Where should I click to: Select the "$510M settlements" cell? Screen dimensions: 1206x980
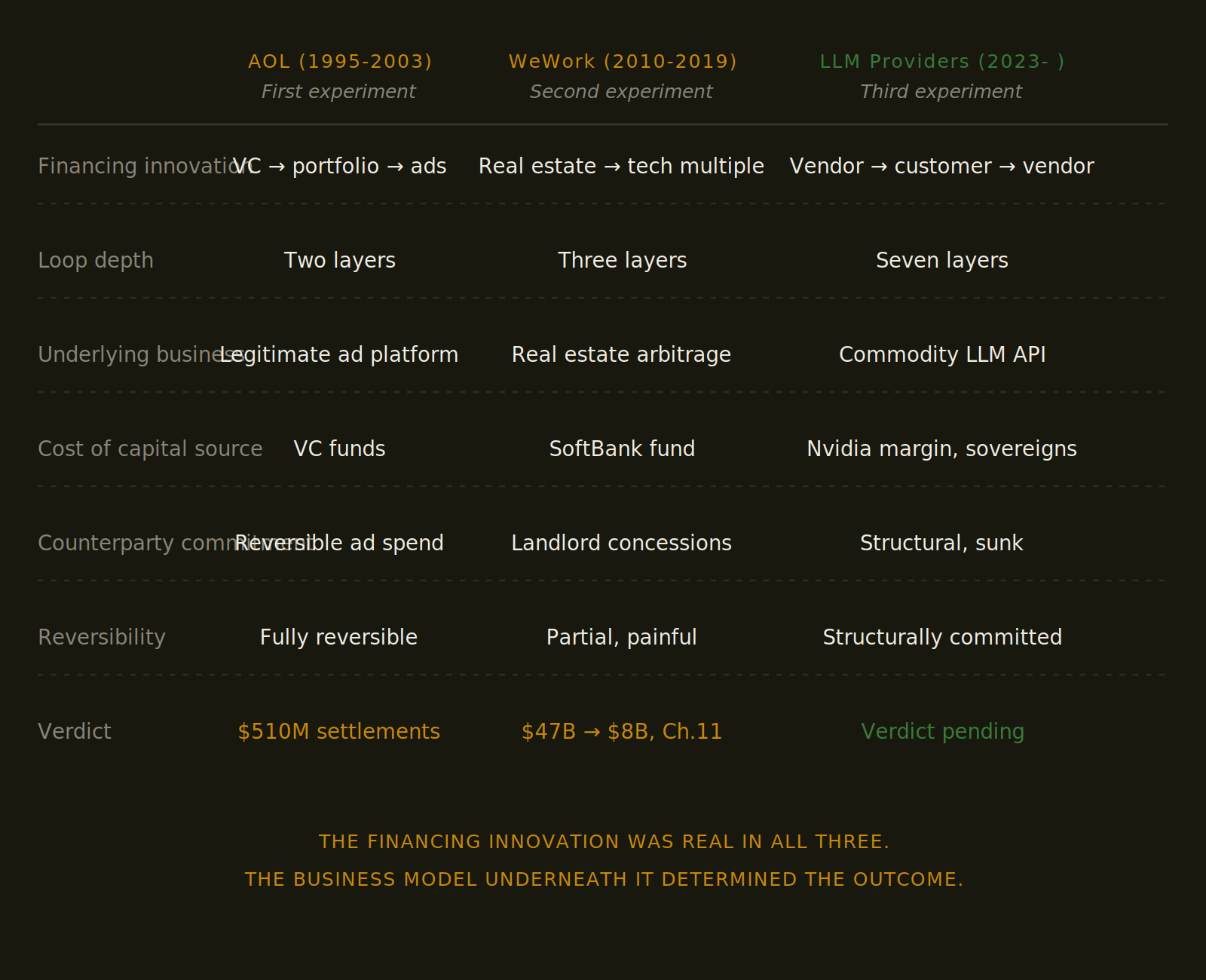pyautogui.click(x=339, y=731)
